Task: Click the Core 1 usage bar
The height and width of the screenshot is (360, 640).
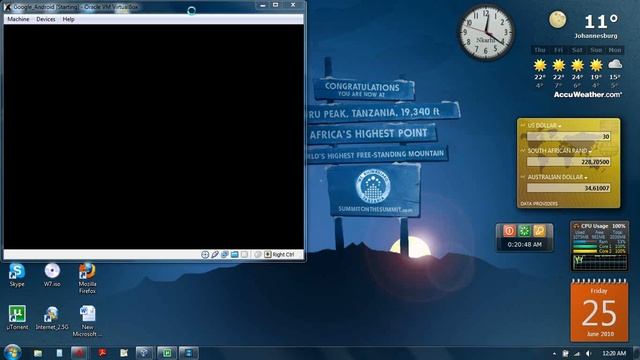Action: 585,247
